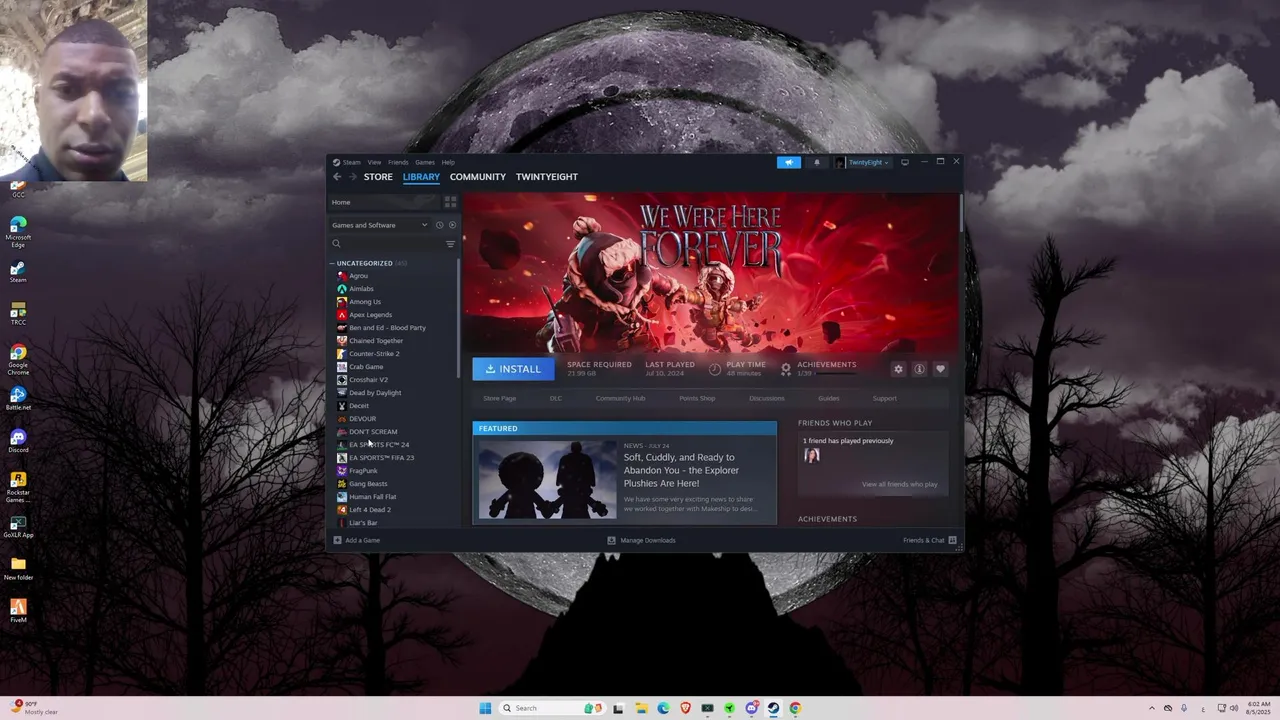Click the Brave browser taskbar icon

[685, 708]
